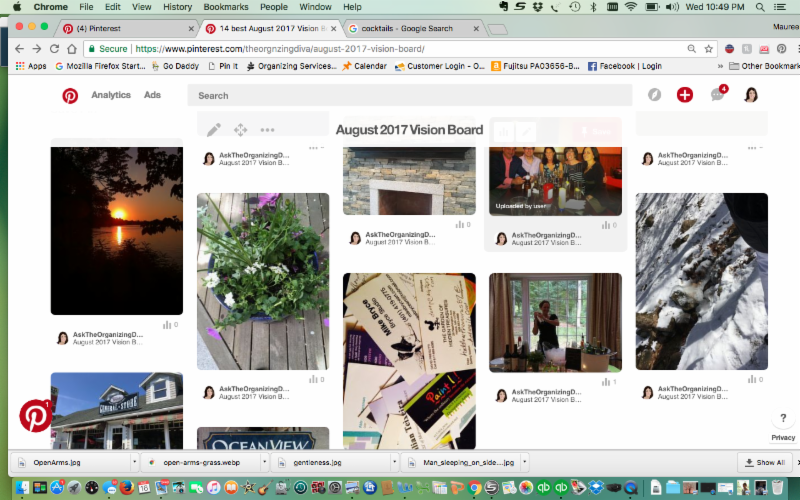Open the board's three-dot more options
800x500 pixels.
(267, 130)
